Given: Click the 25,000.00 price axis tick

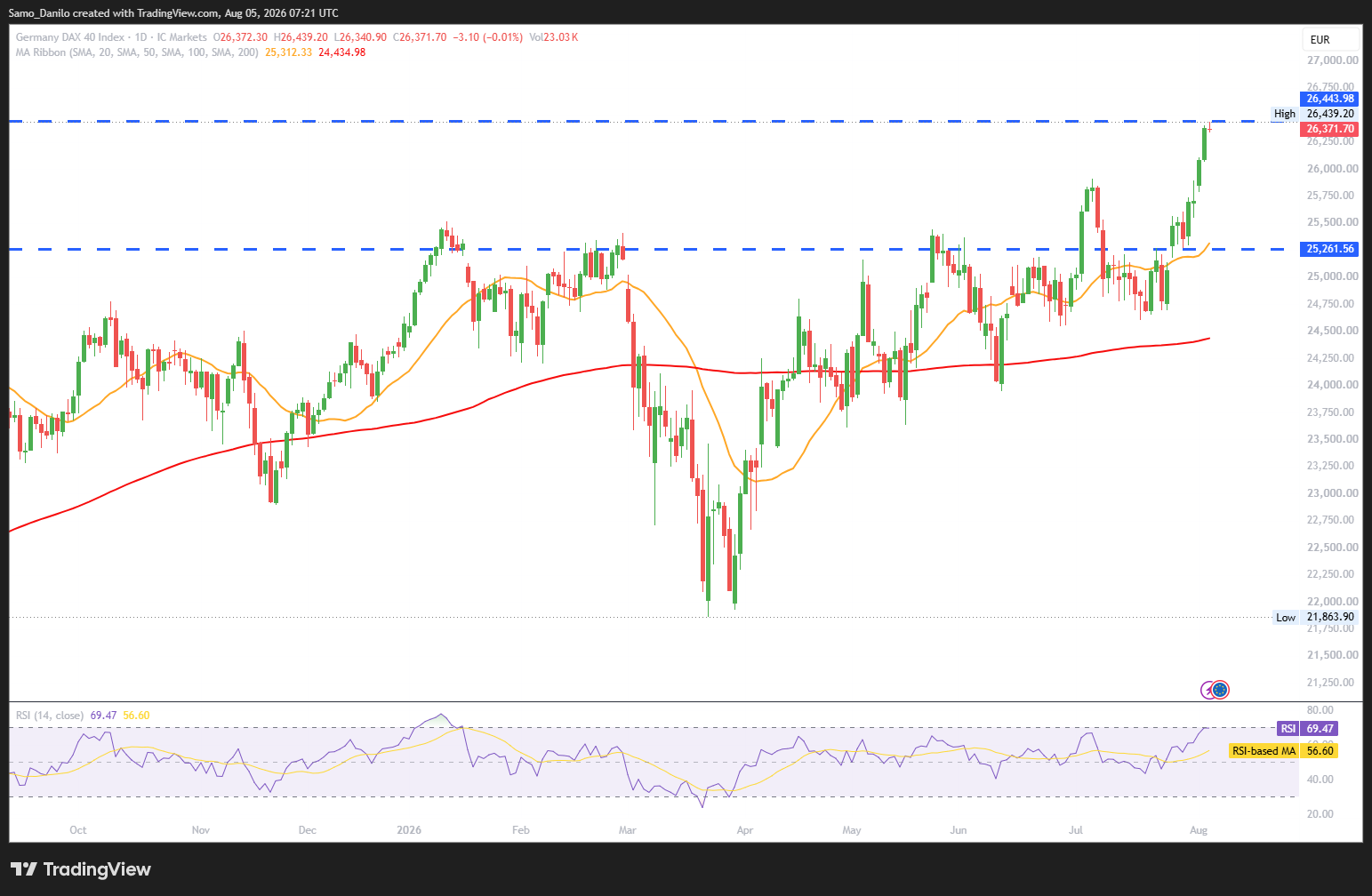Looking at the screenshot, I should point(1332,276).
